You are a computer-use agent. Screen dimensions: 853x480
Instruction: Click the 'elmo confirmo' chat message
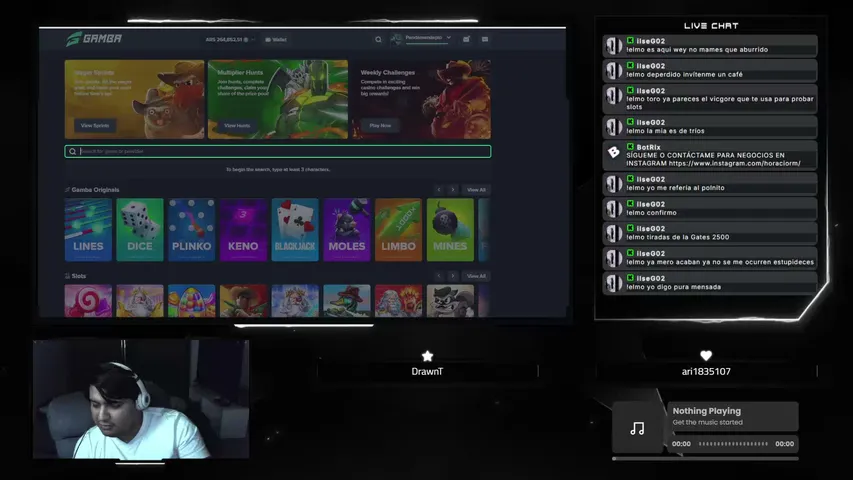[710, 208]
